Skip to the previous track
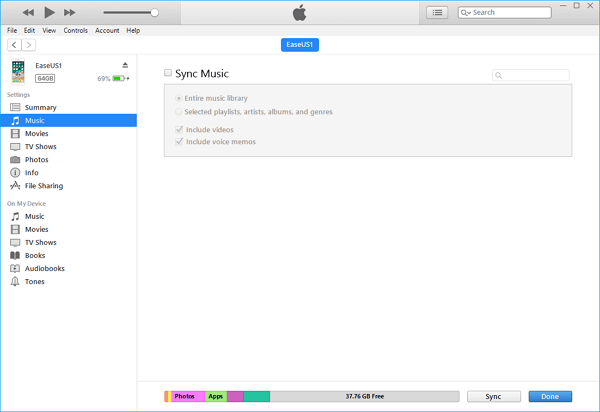The width and height of the screenshot is (600, 412). pos(27,12)
